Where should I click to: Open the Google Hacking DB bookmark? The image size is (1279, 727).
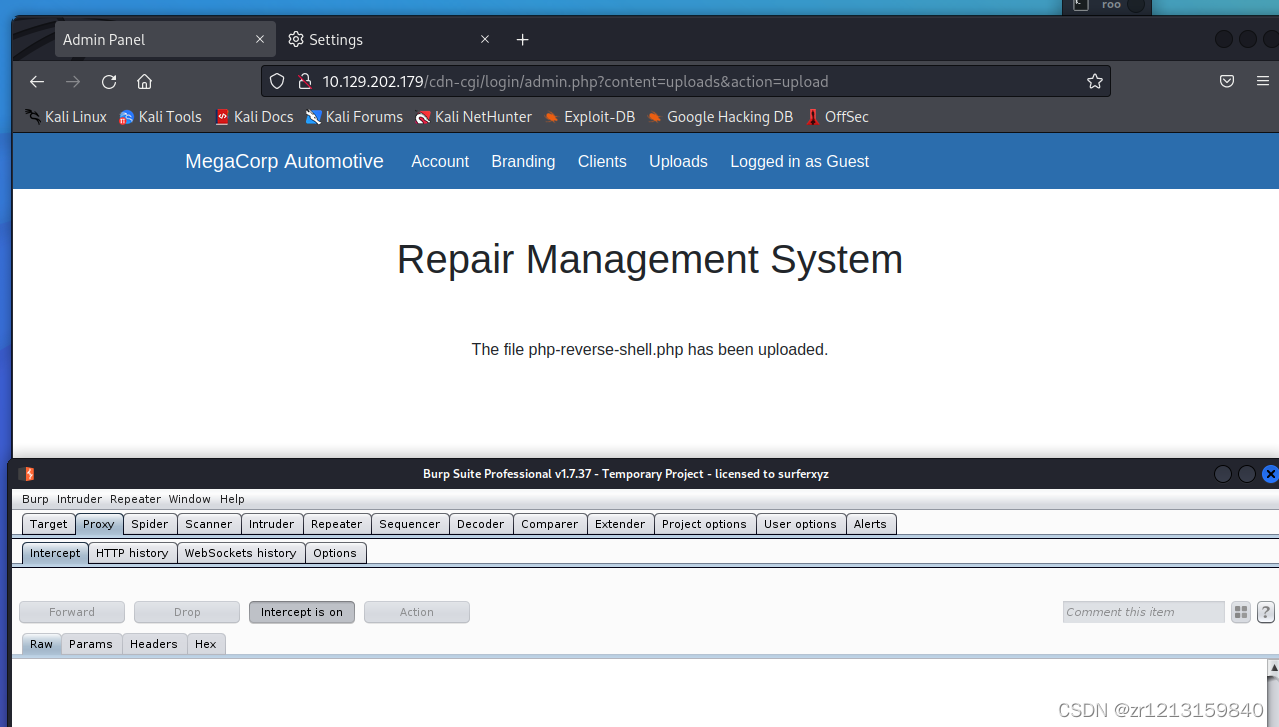click(x=720, y=117)
